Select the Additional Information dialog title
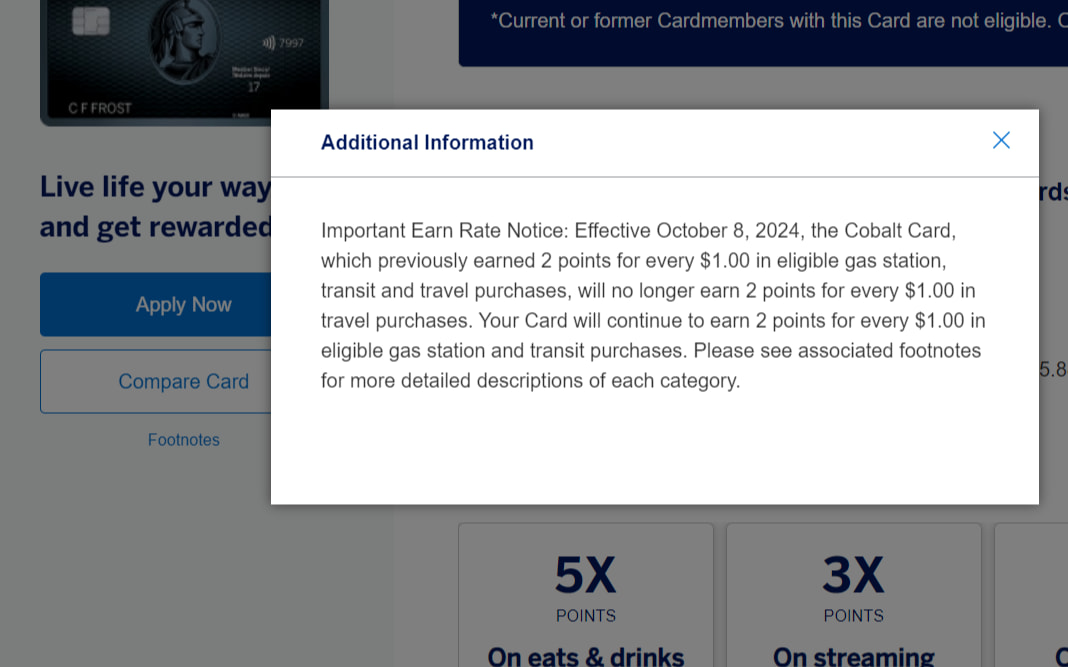The image size is (1068, 667). click(x=427, y=142)
